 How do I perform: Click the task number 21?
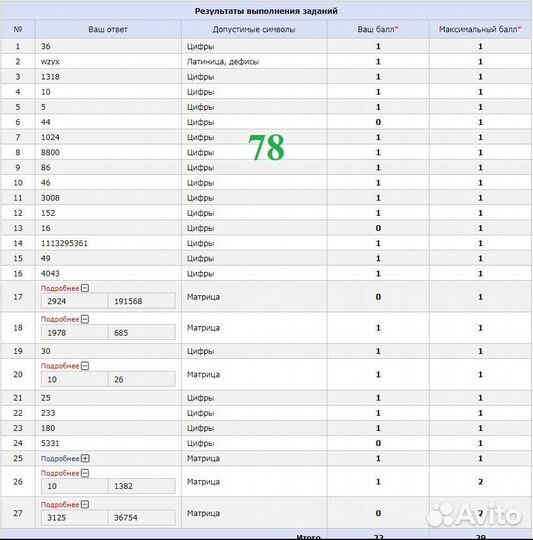[18, 398]
